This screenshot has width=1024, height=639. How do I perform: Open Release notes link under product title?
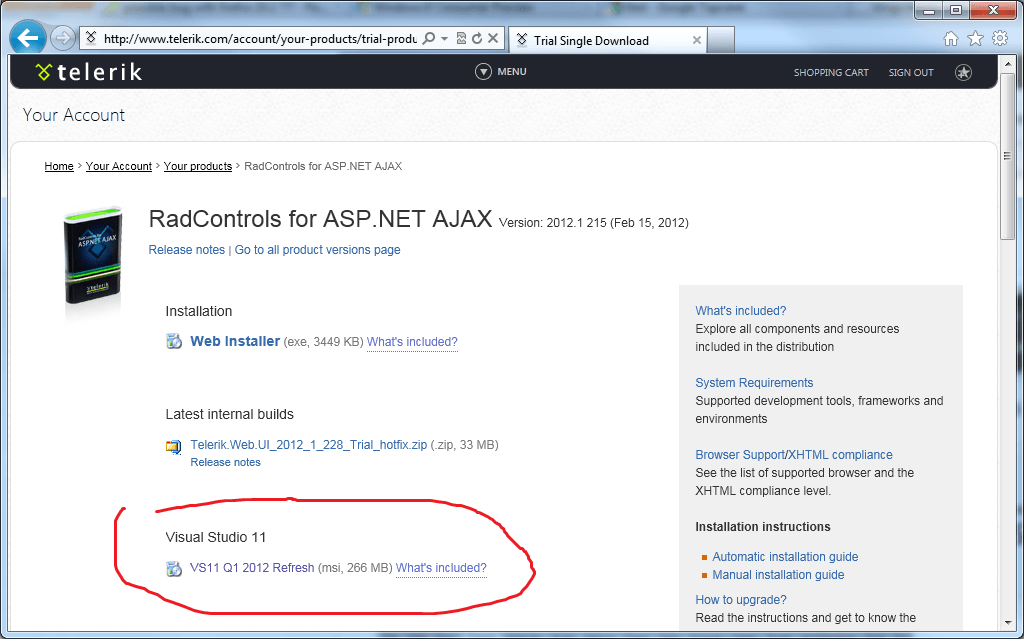click(x=187, y=250)
